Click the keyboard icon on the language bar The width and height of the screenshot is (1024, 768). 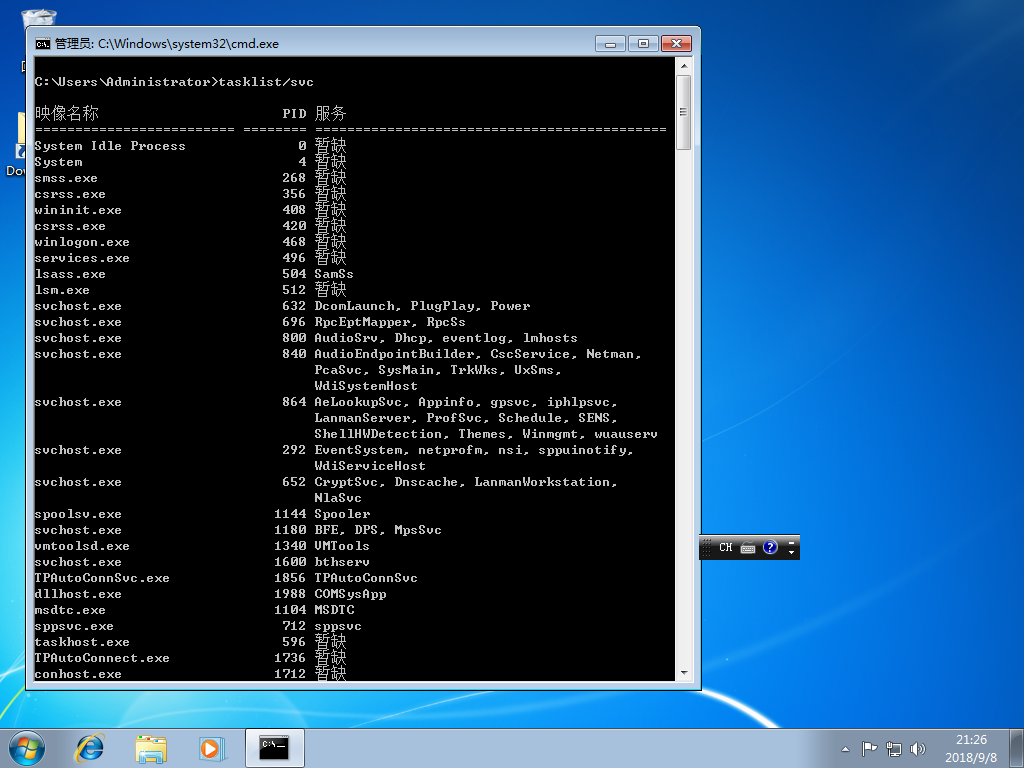(748, 548)
